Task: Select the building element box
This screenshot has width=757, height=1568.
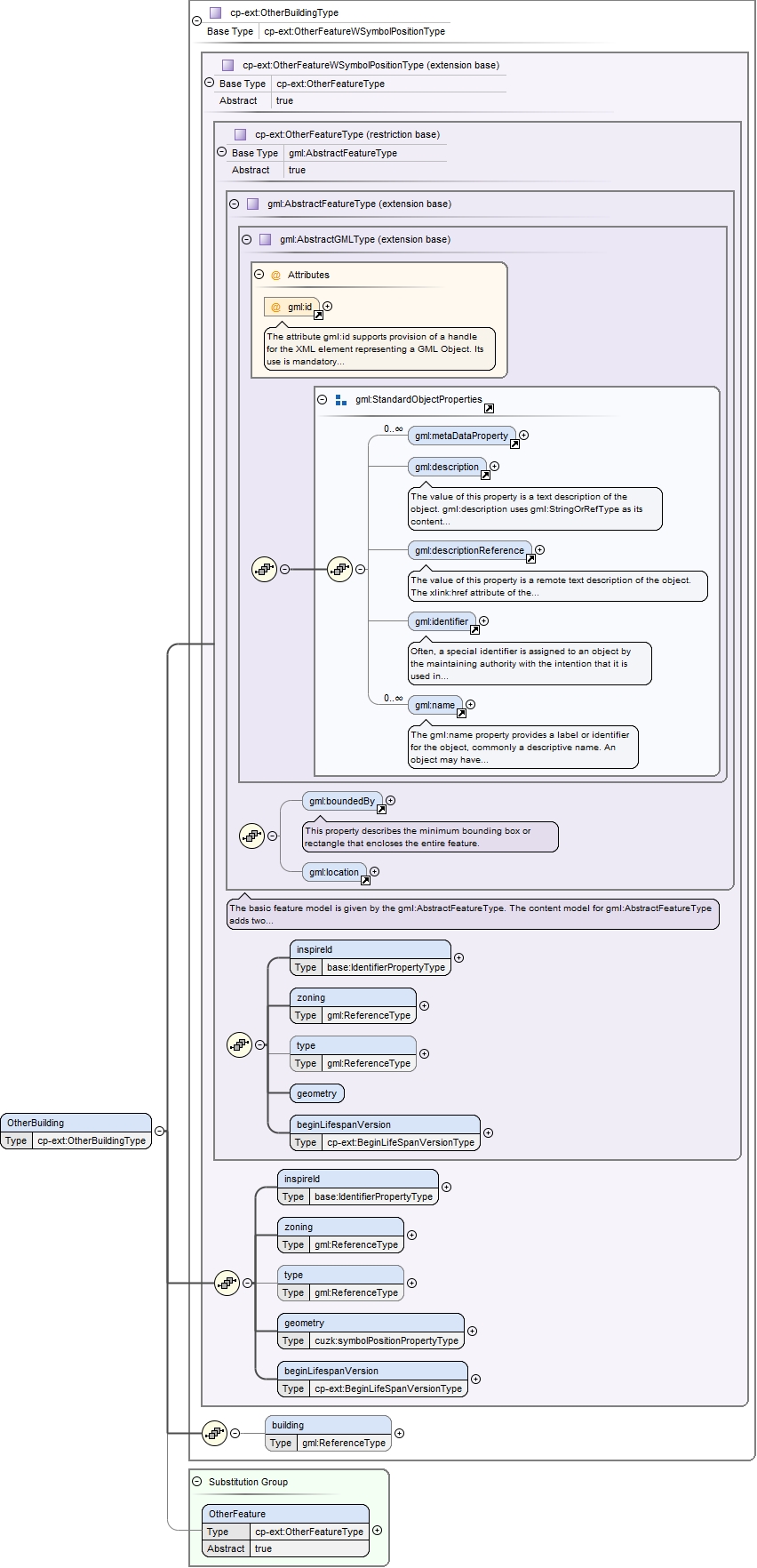Action: (x=328, y=1433)
